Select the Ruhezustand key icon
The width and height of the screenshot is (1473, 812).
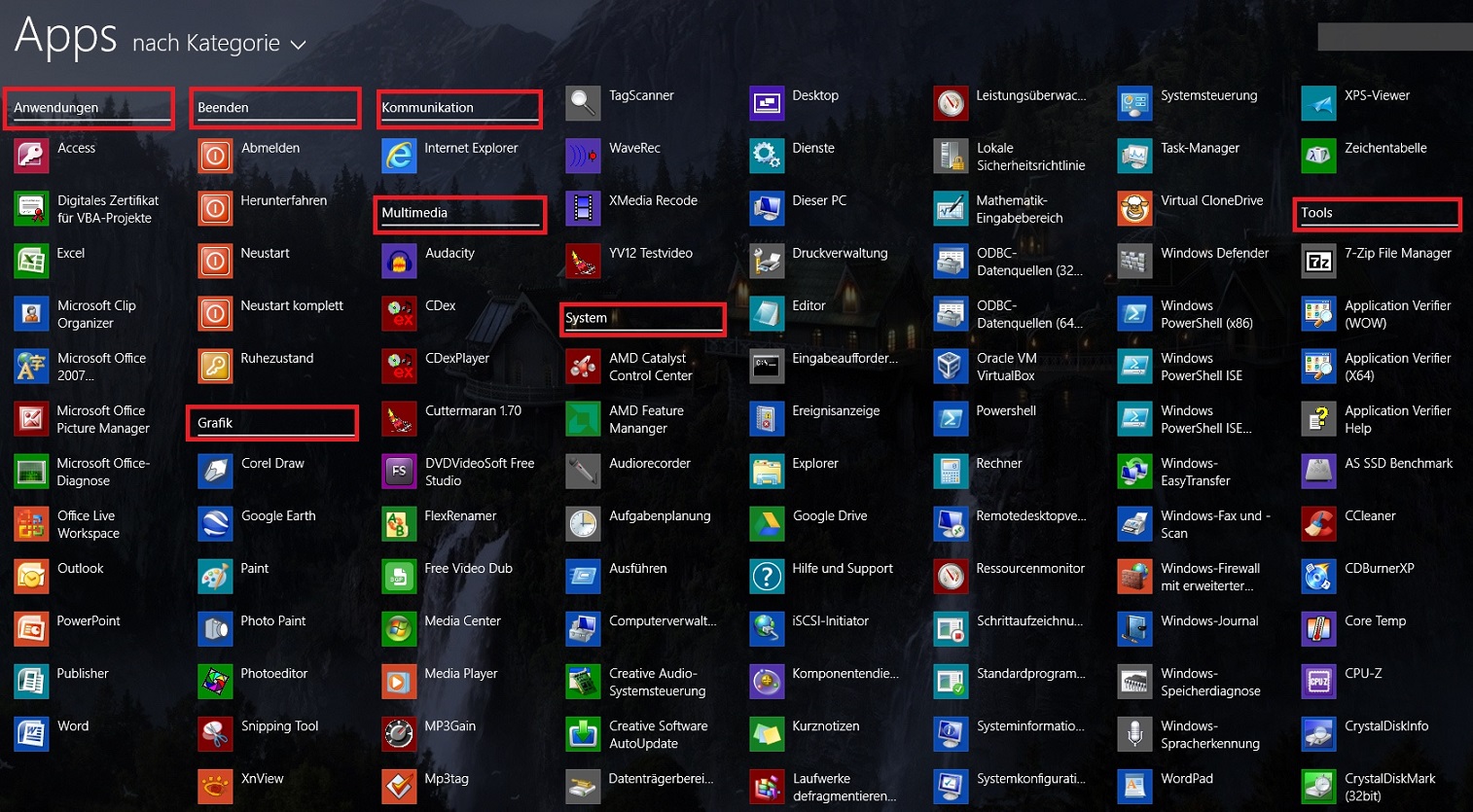[x=215, y=366]
